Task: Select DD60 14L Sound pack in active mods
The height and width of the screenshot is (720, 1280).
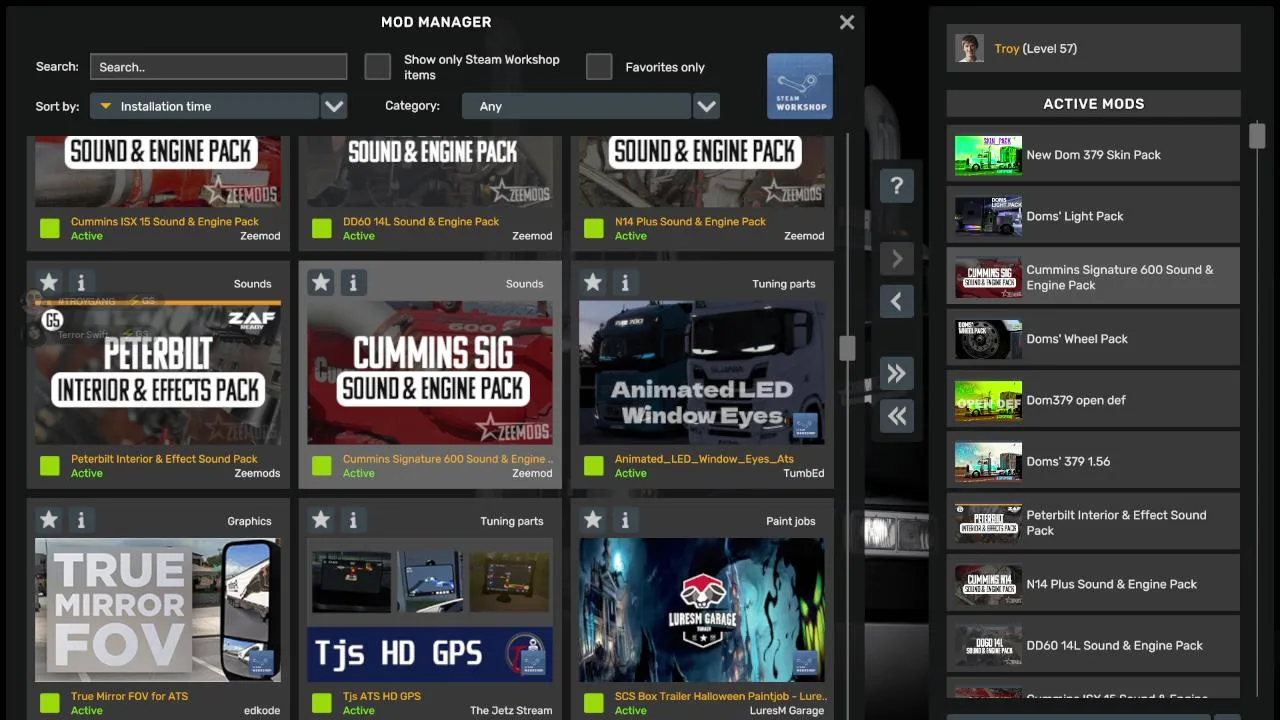Action: pos(1093,645)
